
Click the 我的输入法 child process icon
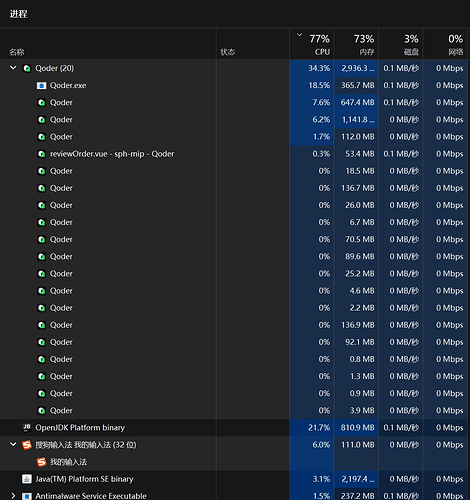tap(41, 462)
